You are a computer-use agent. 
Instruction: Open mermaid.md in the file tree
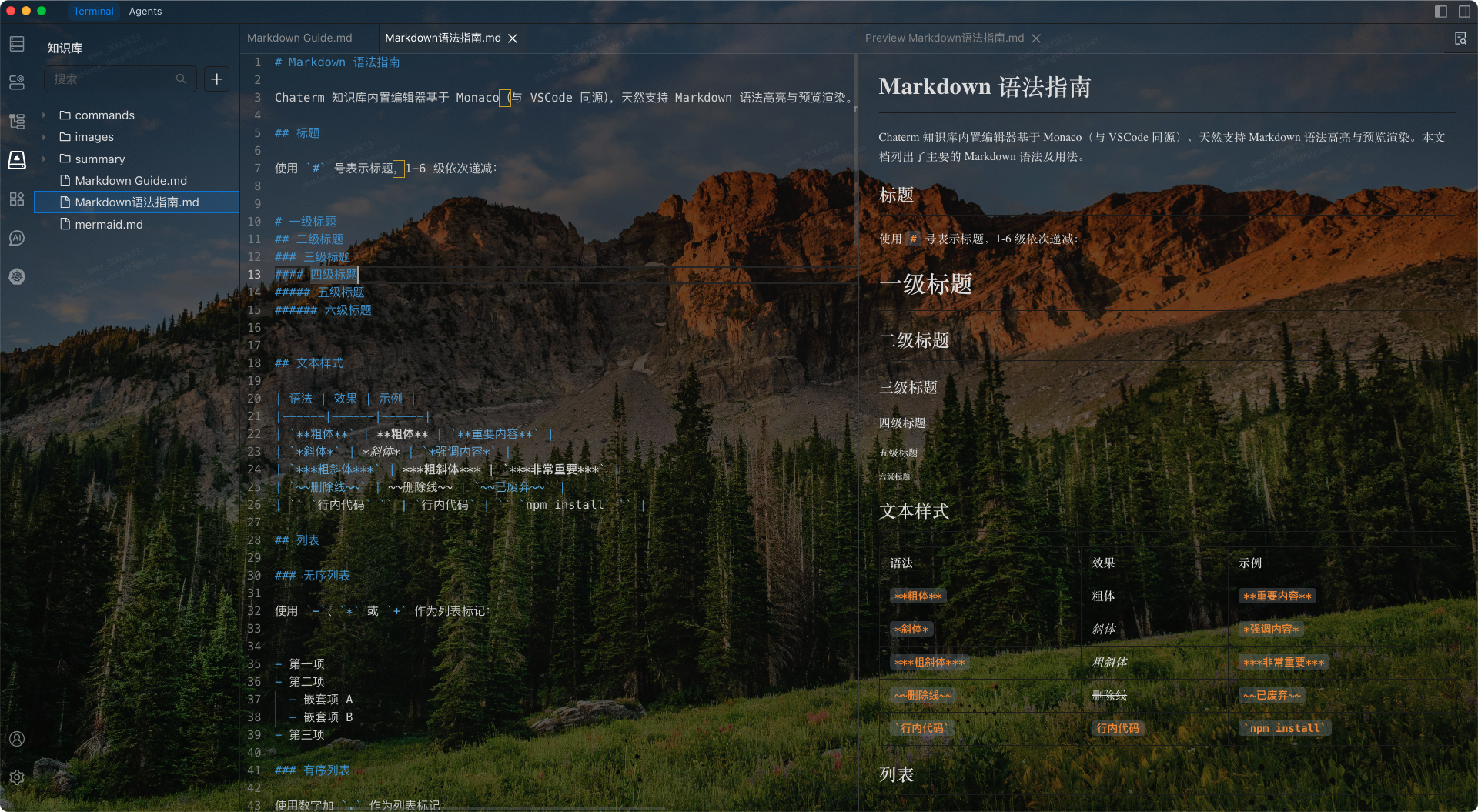[109, 225]
